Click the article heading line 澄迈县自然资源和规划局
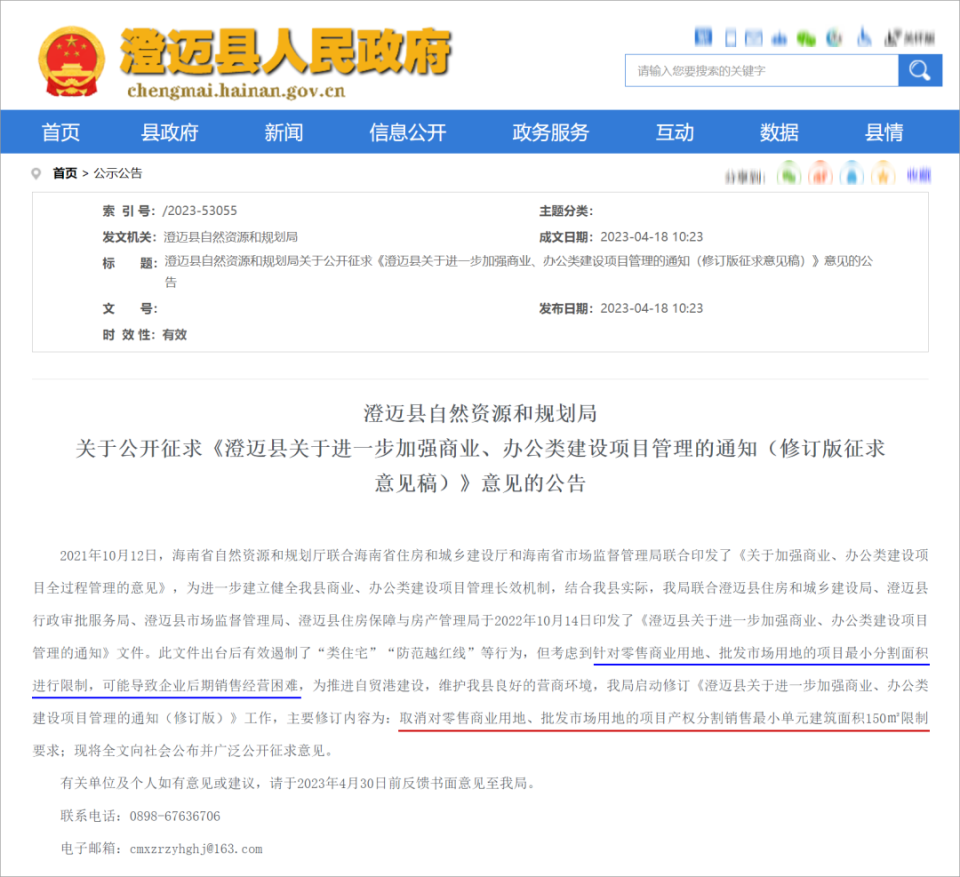 pyautogui.click(x=480, y=414)
